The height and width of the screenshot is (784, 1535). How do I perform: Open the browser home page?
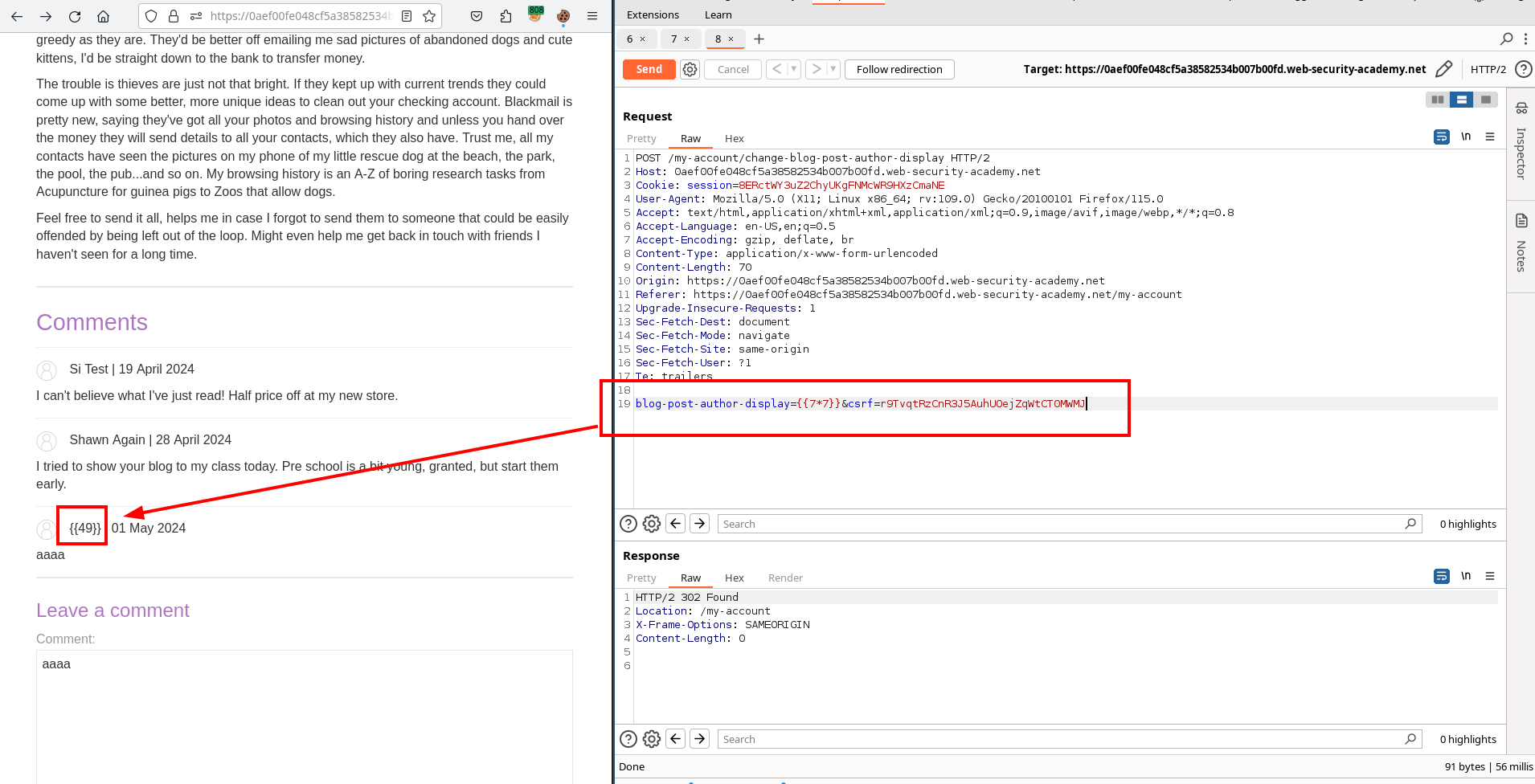point(104,16)
